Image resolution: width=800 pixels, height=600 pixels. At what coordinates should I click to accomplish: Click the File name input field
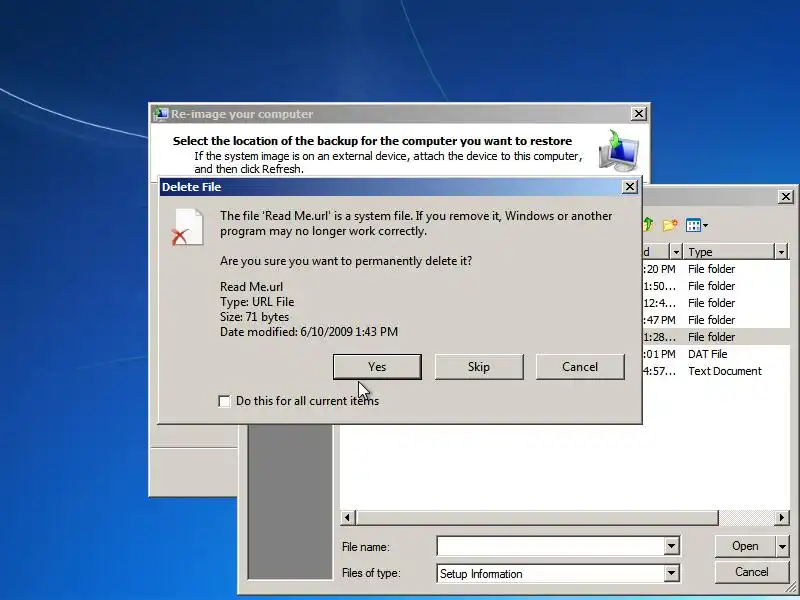tap(551, 546)
